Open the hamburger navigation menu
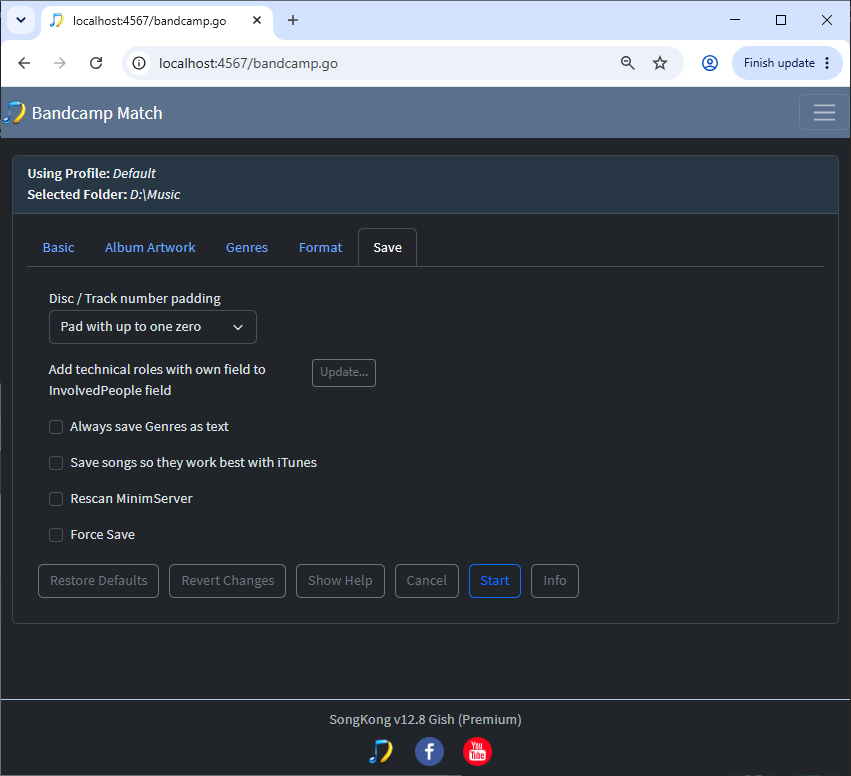This screenshot has width=851, height=776. click(x=824, y=112)
